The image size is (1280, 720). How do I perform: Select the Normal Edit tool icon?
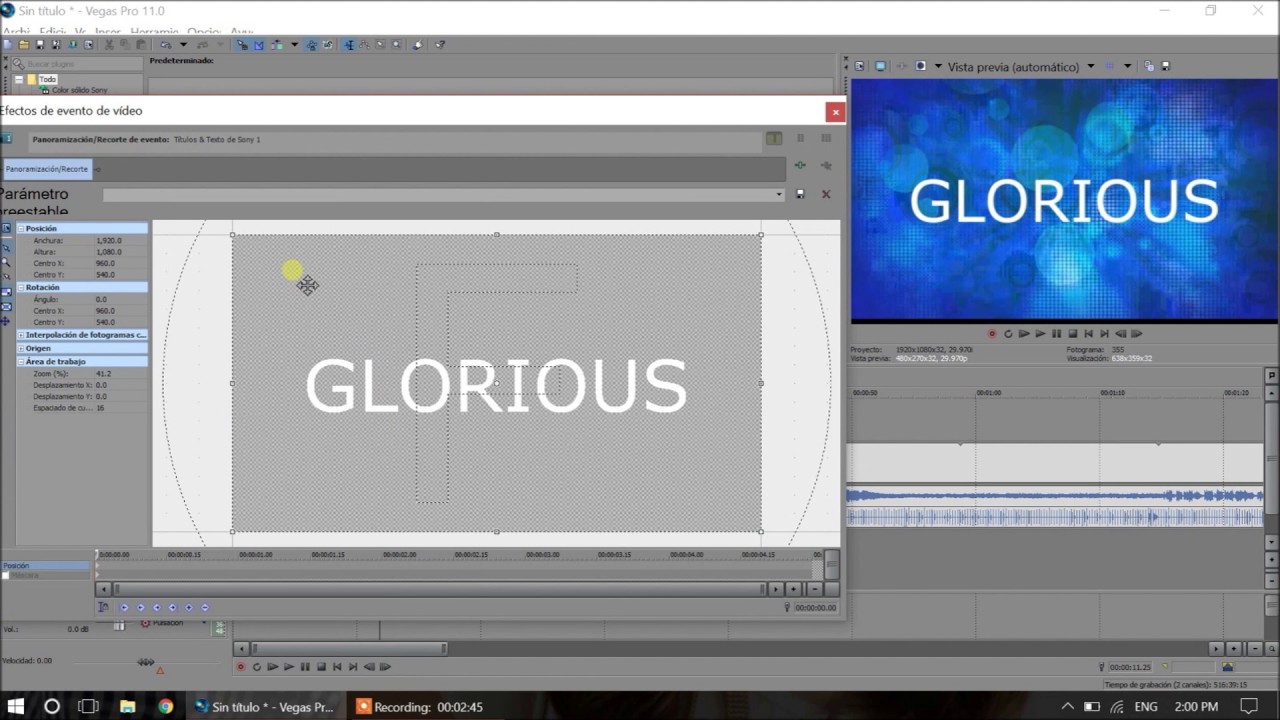point(348,45)
